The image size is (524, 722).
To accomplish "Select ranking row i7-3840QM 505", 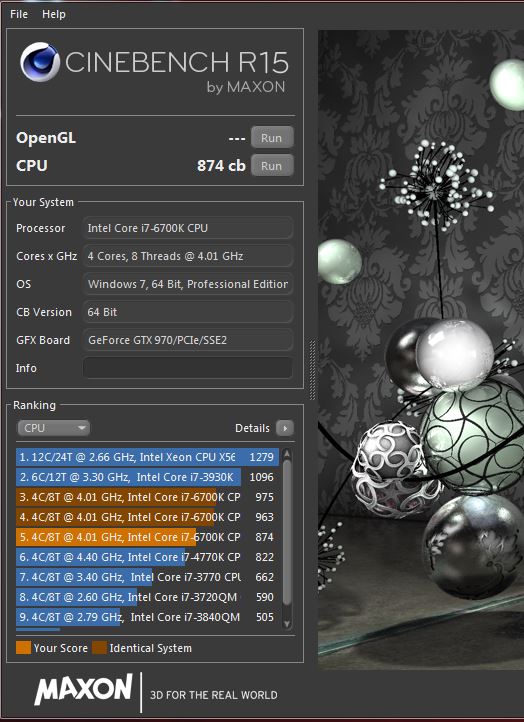I will (x=148, y=617).
